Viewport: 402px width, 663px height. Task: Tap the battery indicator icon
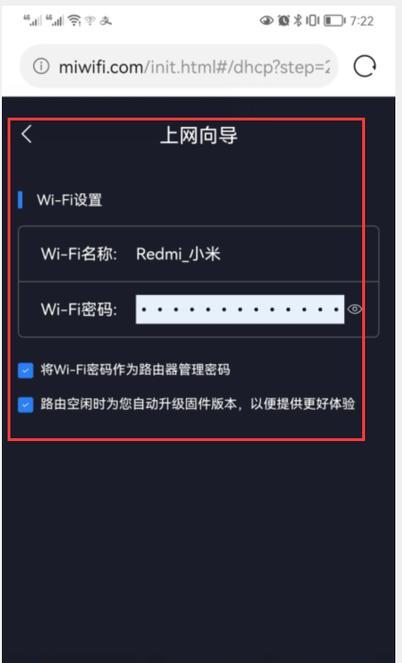(x=334, y=20)
